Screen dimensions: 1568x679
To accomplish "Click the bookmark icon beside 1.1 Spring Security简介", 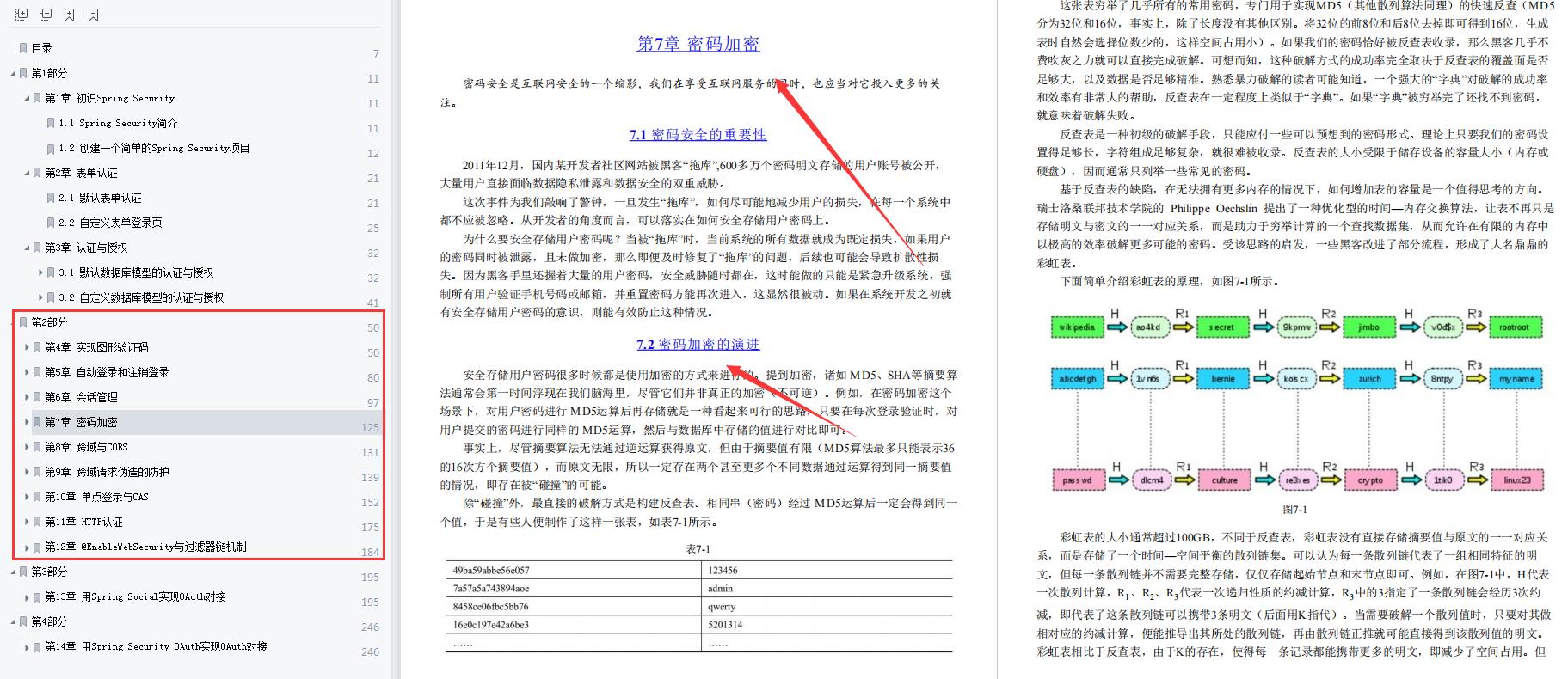I will [x=51, y=123].
